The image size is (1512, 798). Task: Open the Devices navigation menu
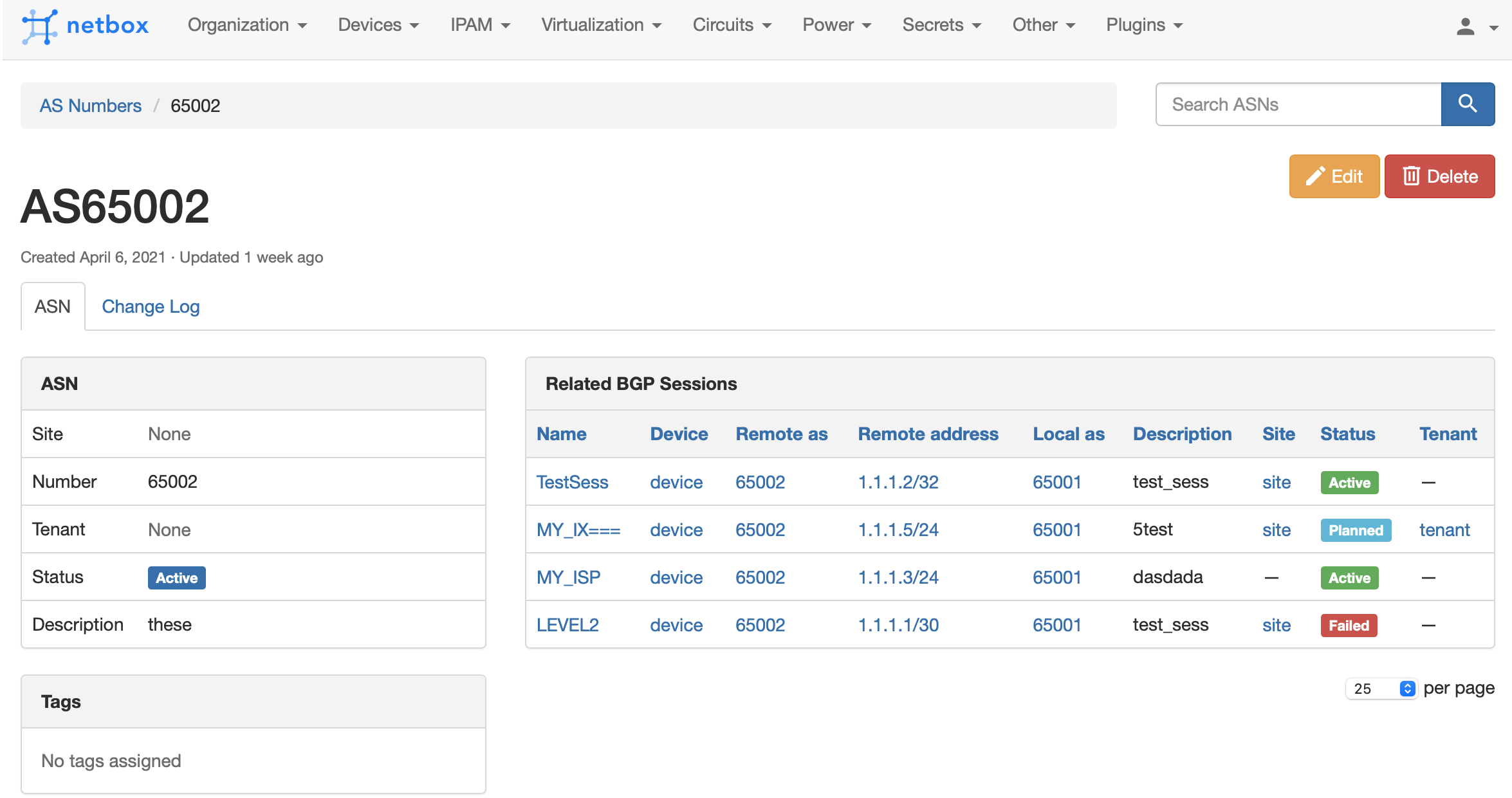point(378,25)
